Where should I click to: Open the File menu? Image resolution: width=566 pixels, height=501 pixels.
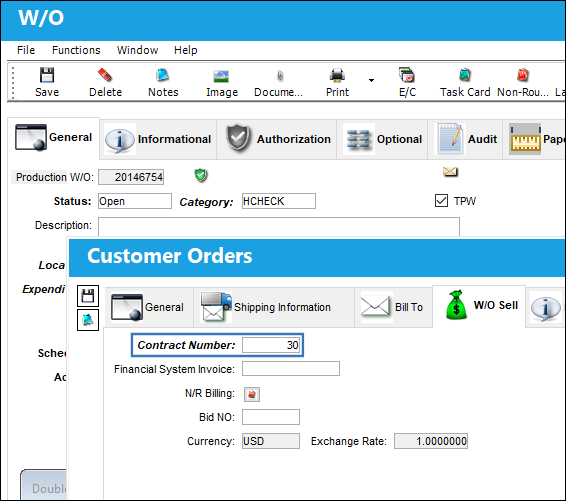click(x=26, y=50)
